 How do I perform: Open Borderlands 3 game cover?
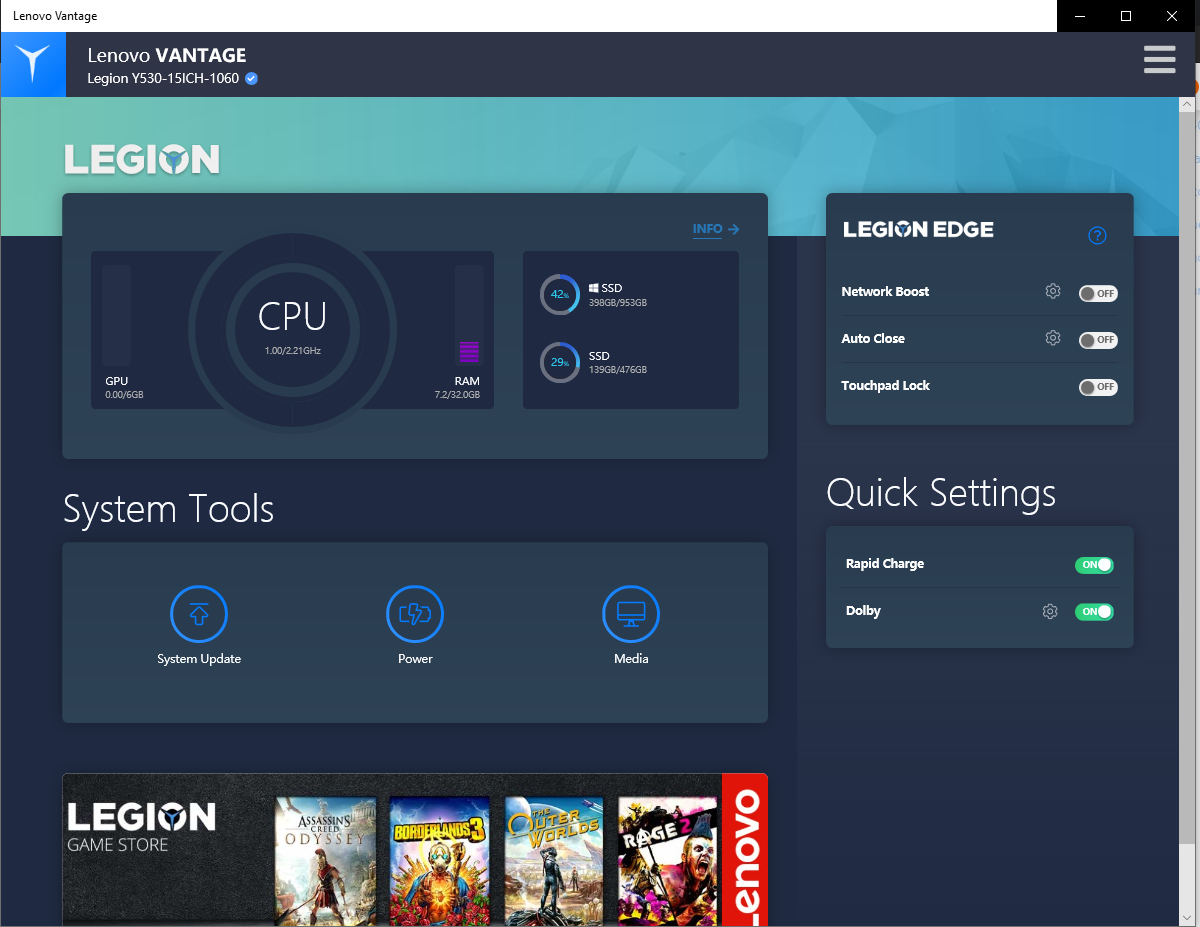pyautogui.click(x=440, y=861)
